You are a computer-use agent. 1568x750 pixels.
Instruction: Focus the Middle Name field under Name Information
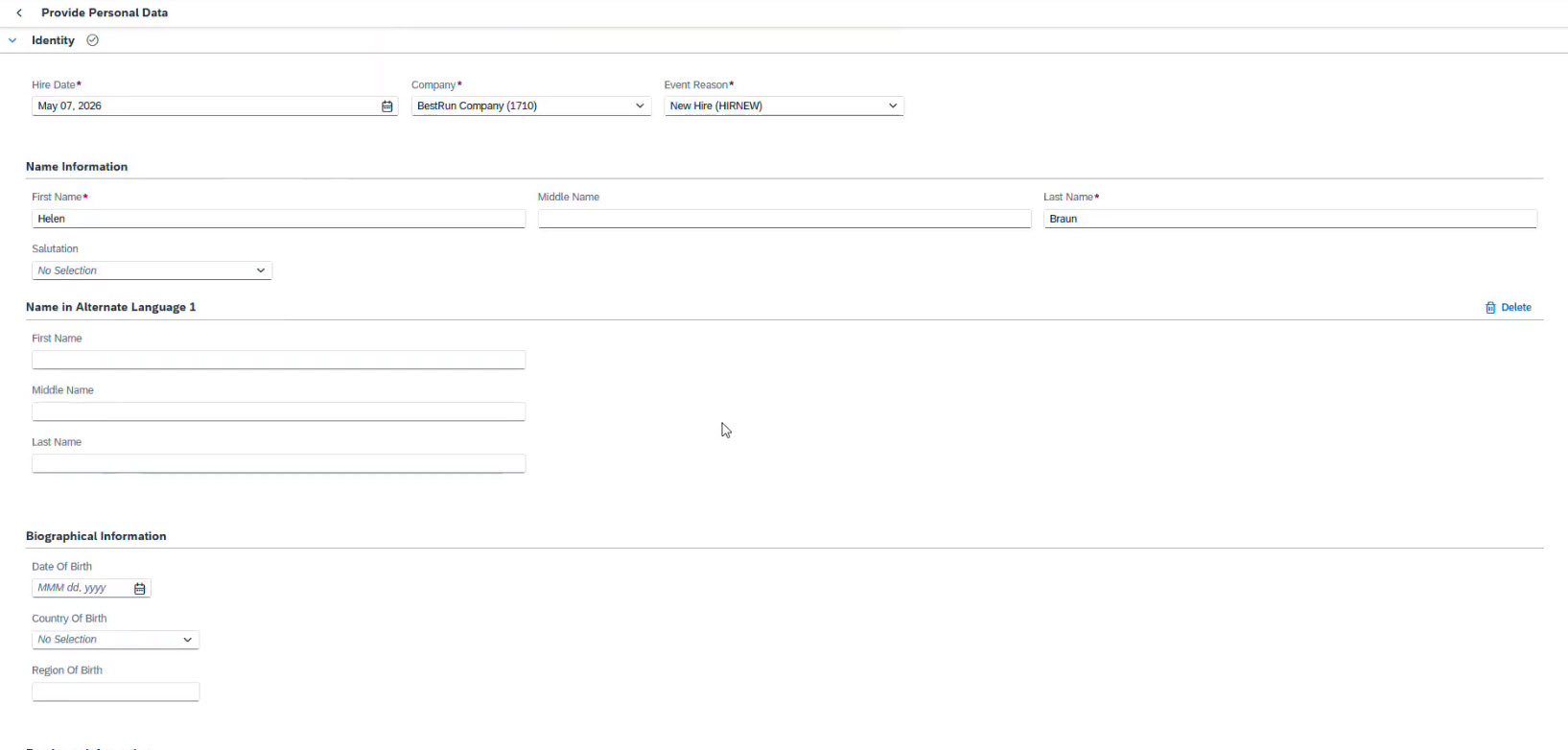pyautogui.click(x=784, y=219)
